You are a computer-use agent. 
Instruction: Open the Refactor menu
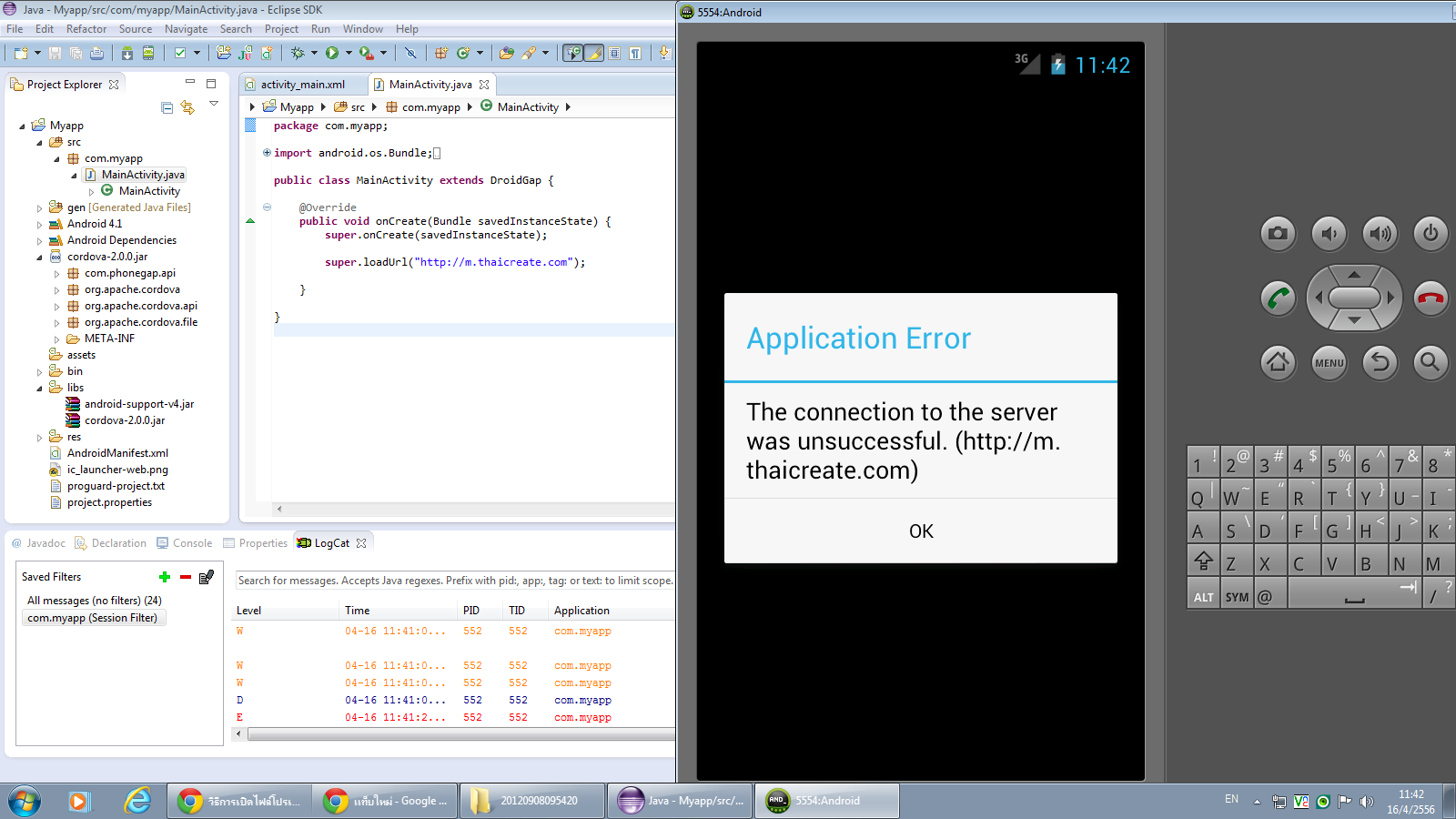[86, 29]
